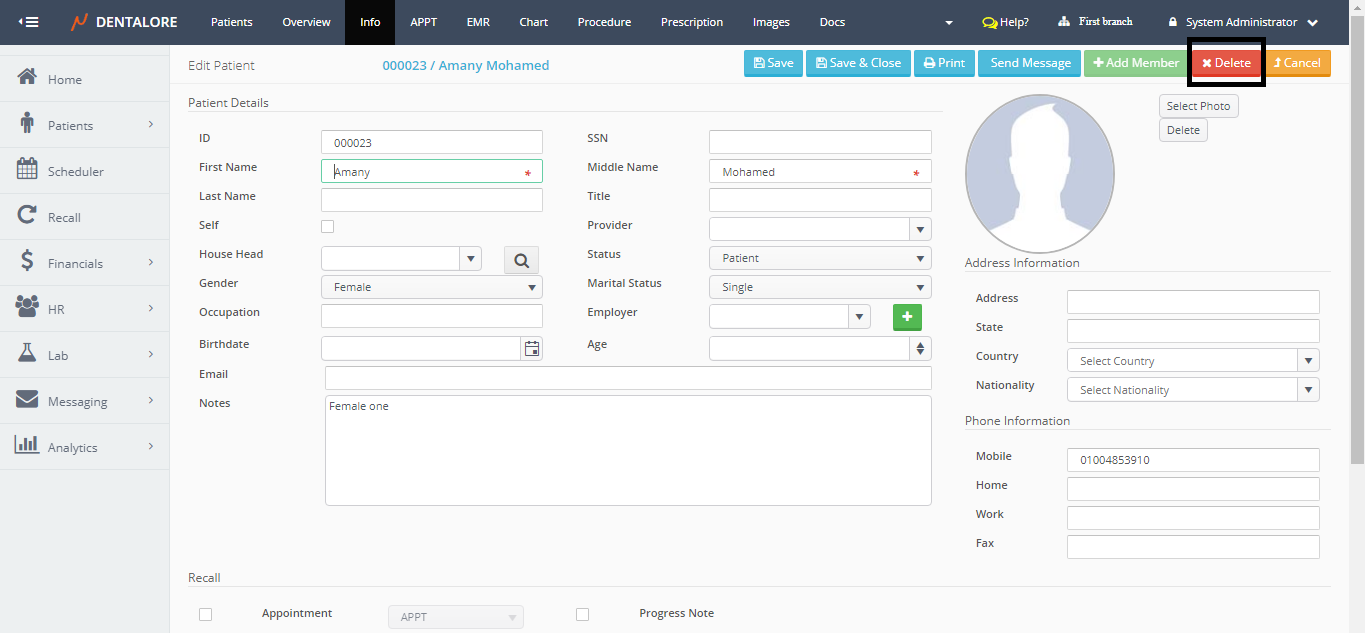Viewport: 1365px width, 633px height.
Task: Open the Birthdate calendar picker icon
Action: coord(532,348)
